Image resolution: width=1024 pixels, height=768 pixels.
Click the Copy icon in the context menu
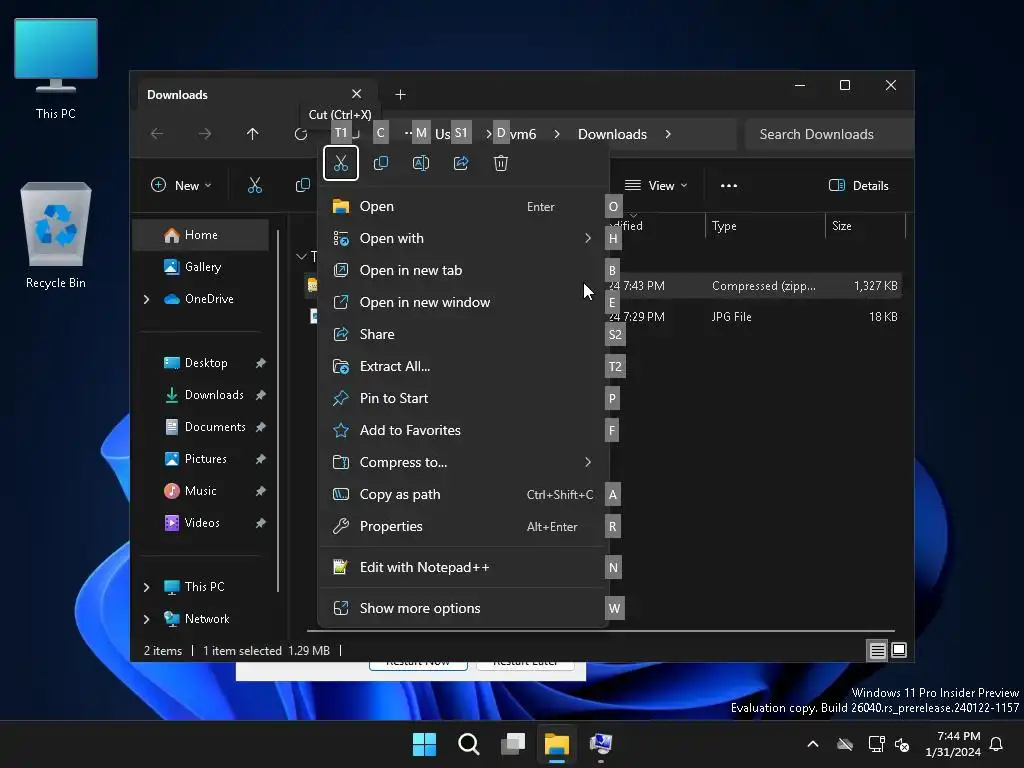[x=381, y=163]
